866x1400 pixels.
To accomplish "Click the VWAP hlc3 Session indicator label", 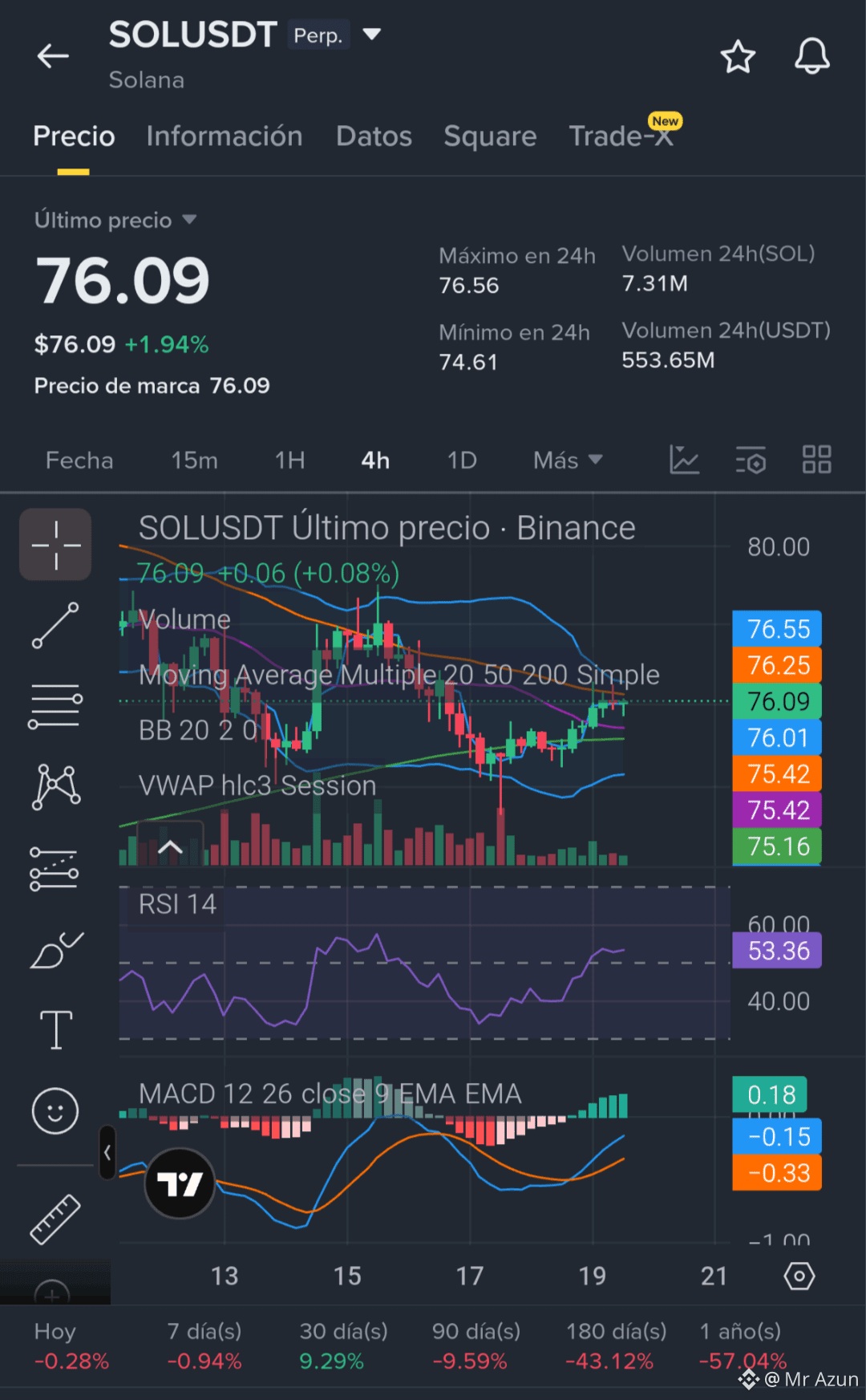I will 257,785.
